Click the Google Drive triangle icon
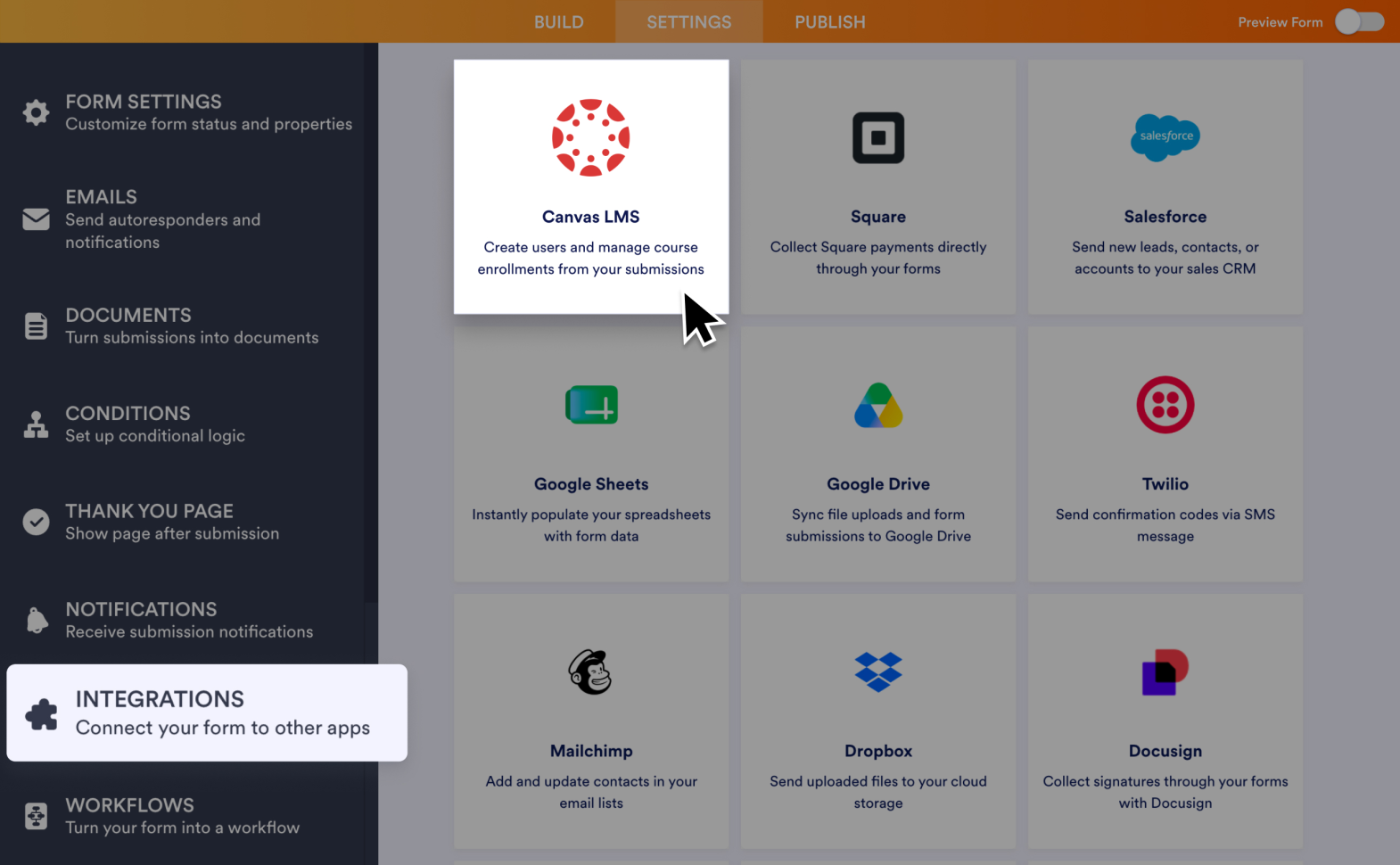 pyautogui.click(x=878, y=405)
